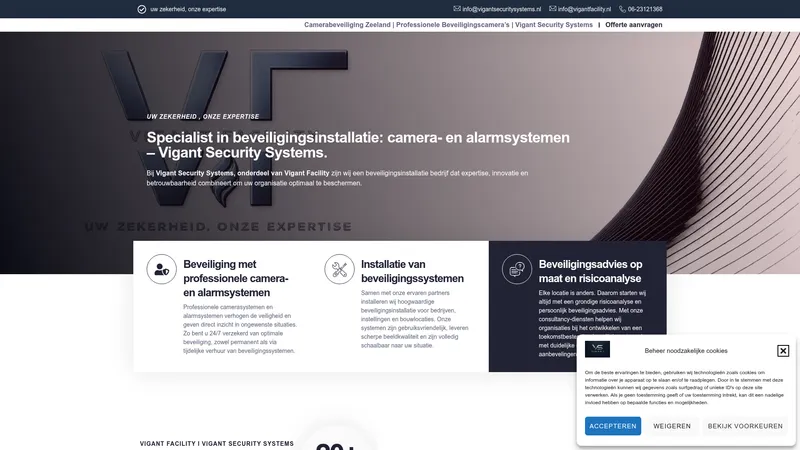Click the hero paragraph about Vigant Security Systems
Screen dimensions: 800x450
(337, 178)
